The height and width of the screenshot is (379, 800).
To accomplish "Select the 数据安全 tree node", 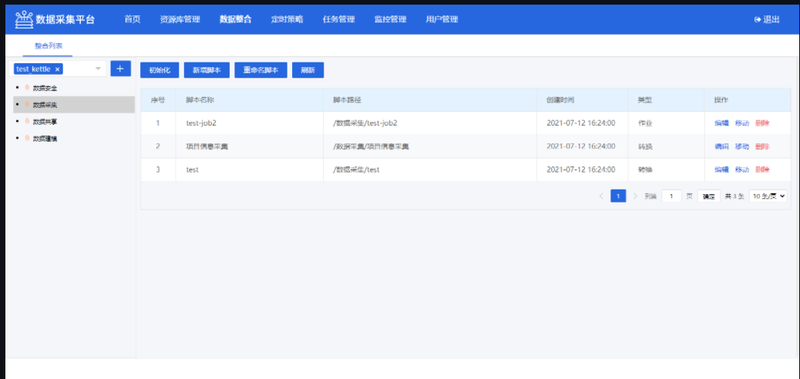I will pos(45,88).
